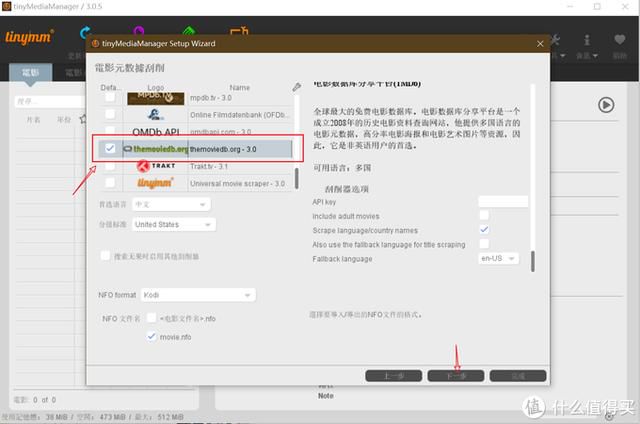Screen dimensions: 640x424
Task: Open the United States certification dropdown
Action: 174,224
